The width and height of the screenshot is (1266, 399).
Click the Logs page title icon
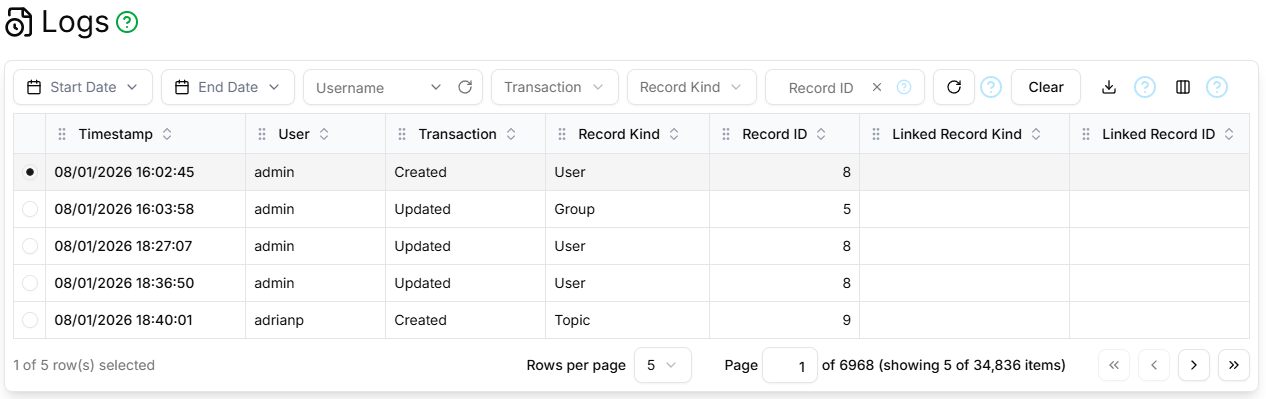tap(19, 23)
